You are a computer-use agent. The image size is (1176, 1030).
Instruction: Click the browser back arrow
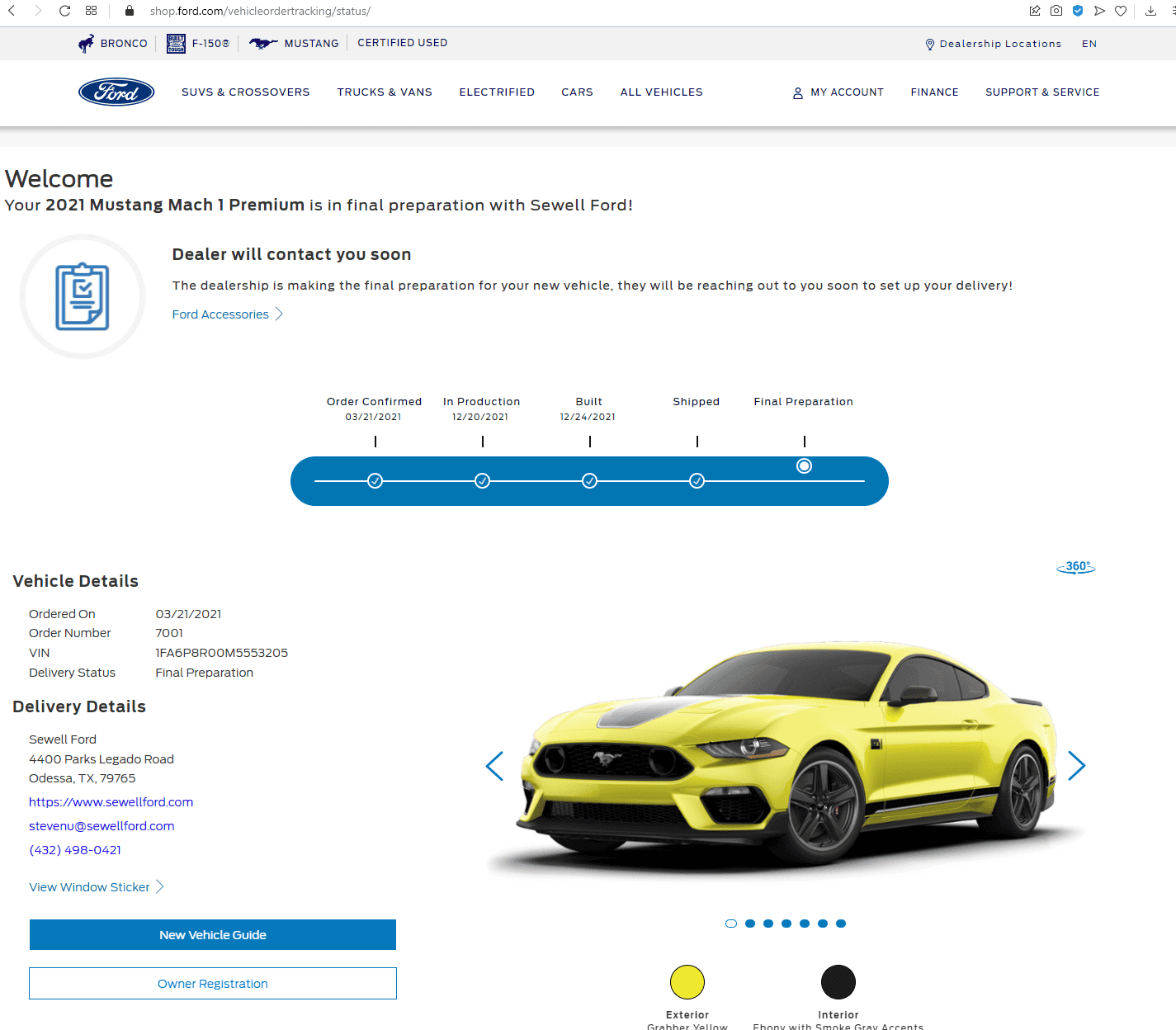pos(12,11)
